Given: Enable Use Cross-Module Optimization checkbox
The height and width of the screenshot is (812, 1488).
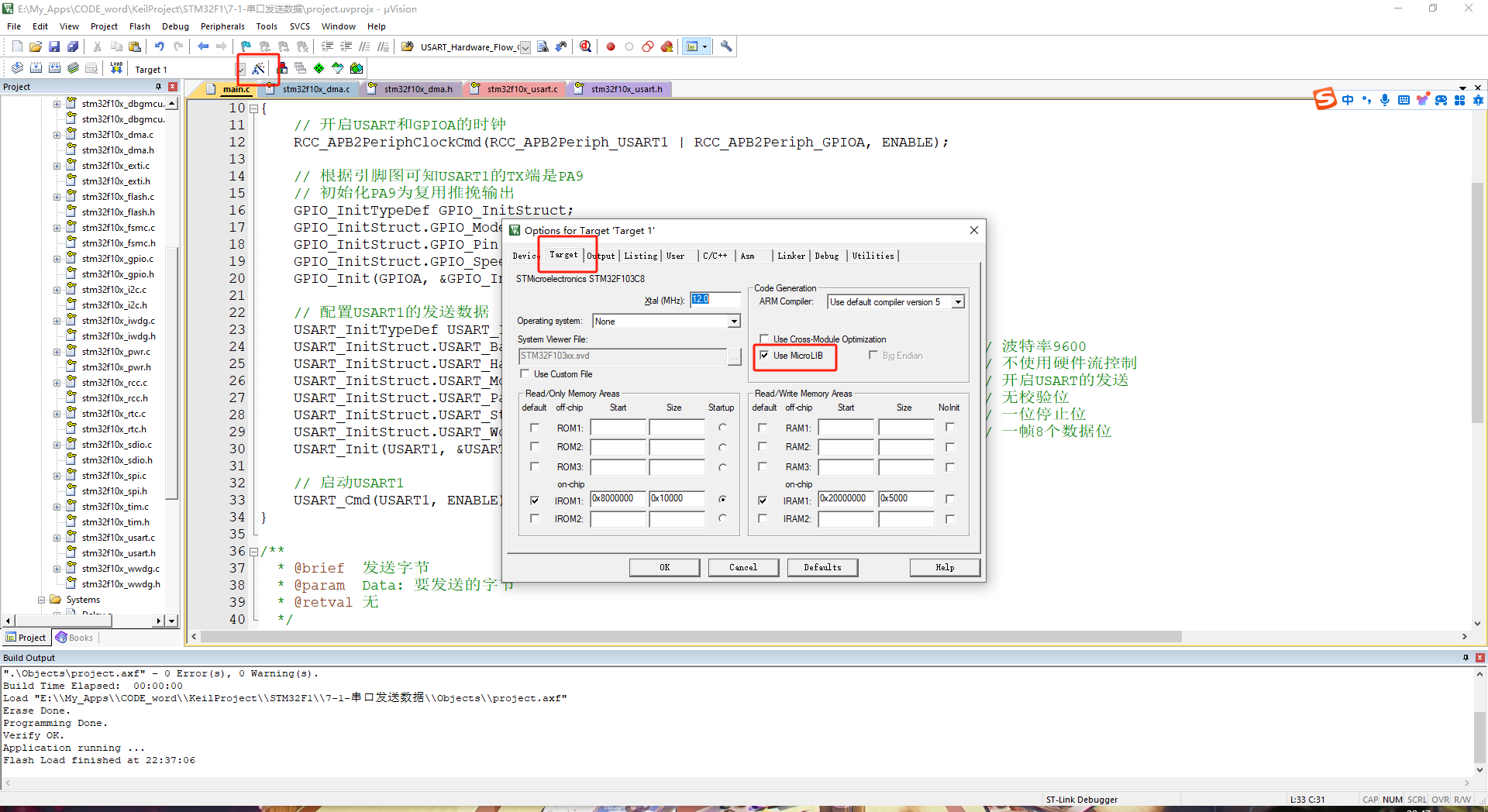Looking at the screenshot, I should point(765,339).
